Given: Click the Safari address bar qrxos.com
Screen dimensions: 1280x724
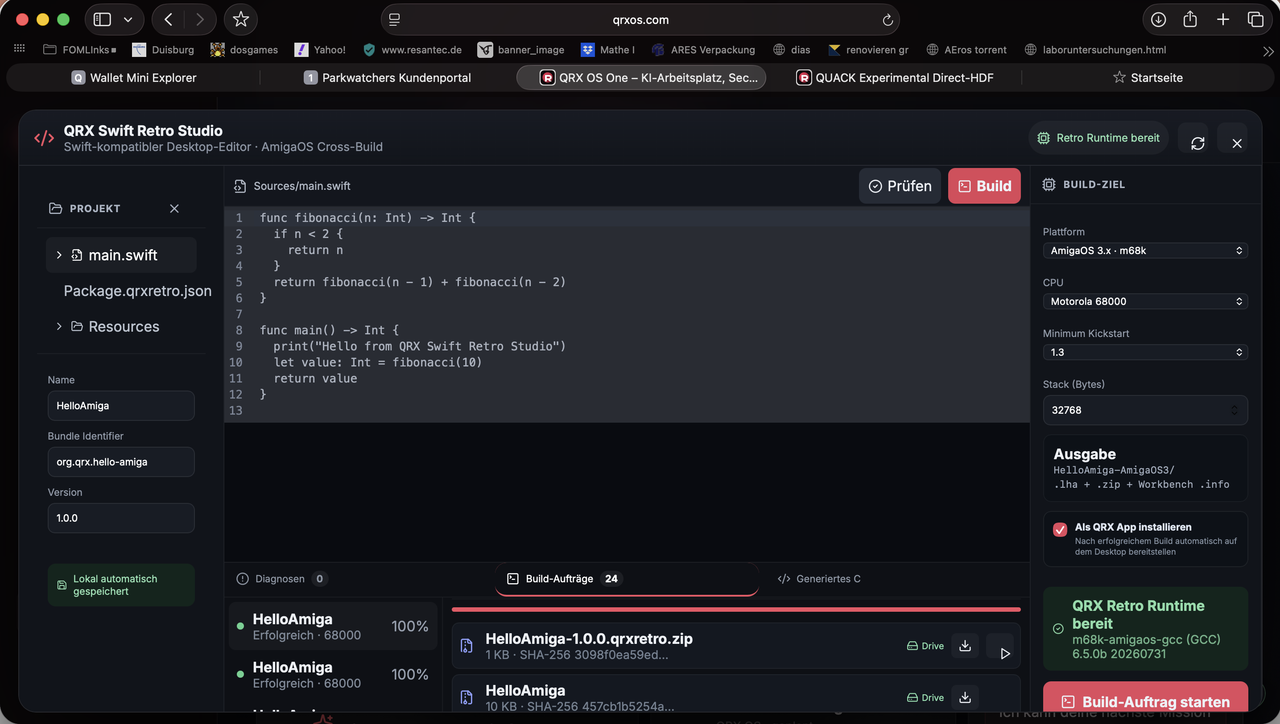Looking at the screenshot, I should pyautogui.click(x=640, y=20).
